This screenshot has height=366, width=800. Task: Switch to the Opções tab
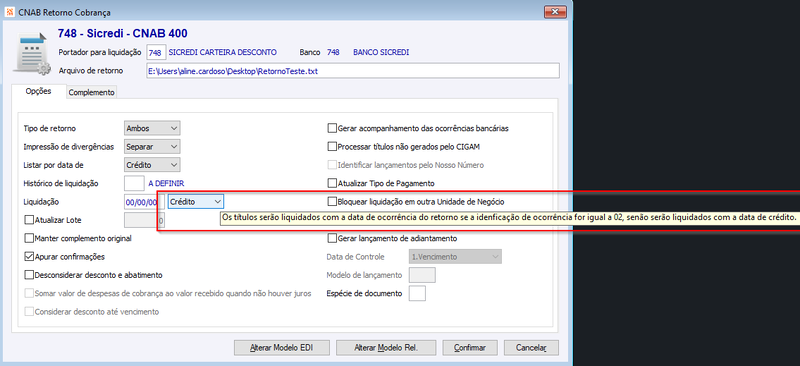(x=38, y=91)
